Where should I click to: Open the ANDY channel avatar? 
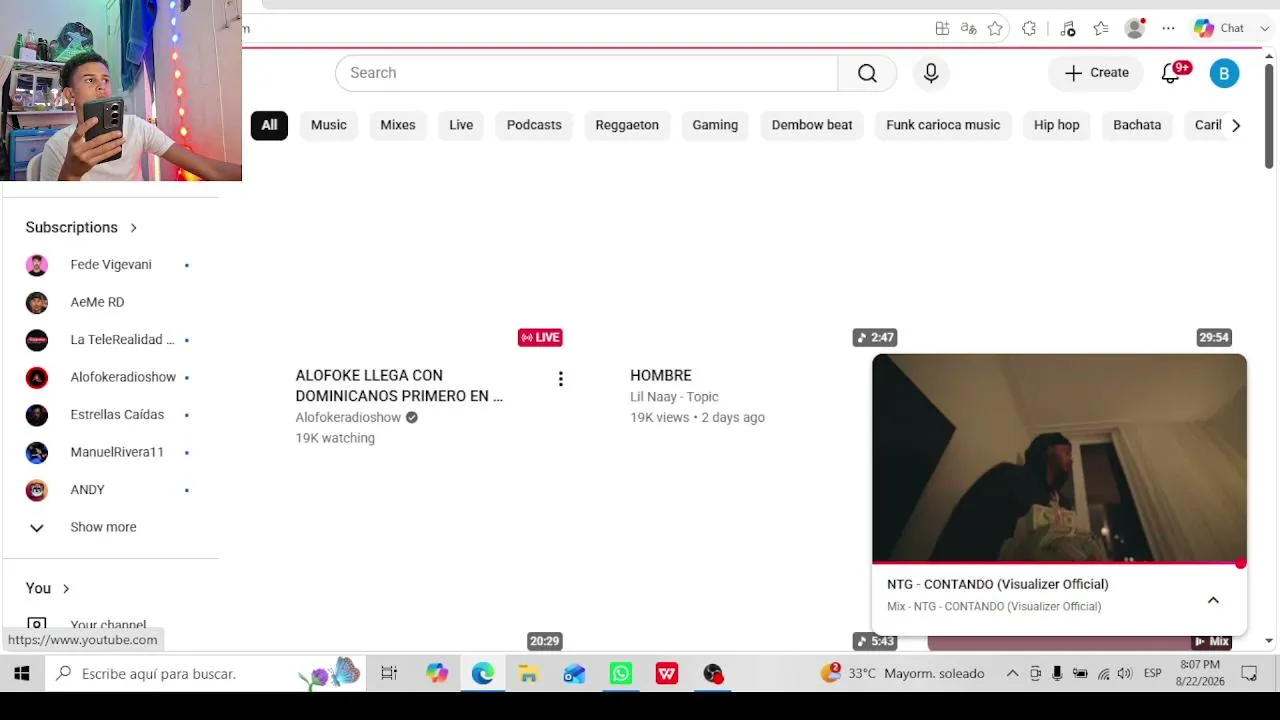tap(37, 490)
